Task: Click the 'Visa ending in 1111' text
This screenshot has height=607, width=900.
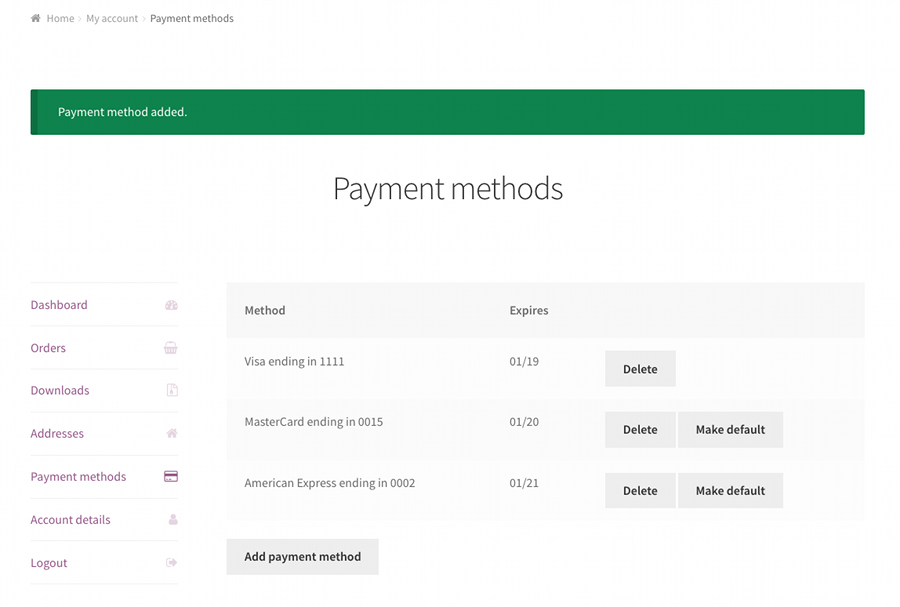Action: (294, 361)
